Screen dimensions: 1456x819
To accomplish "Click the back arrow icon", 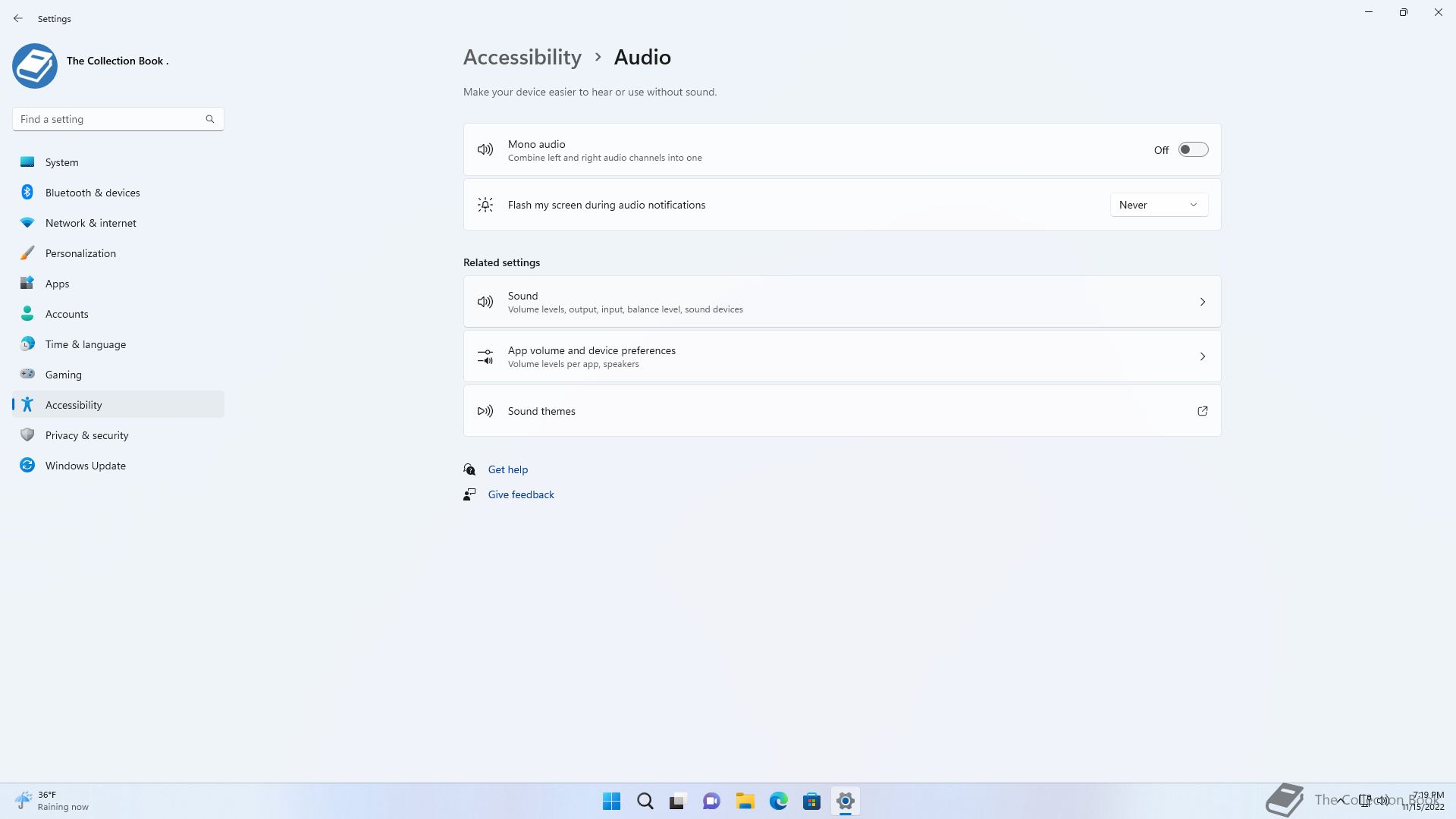I will click(x=18, y=18).
